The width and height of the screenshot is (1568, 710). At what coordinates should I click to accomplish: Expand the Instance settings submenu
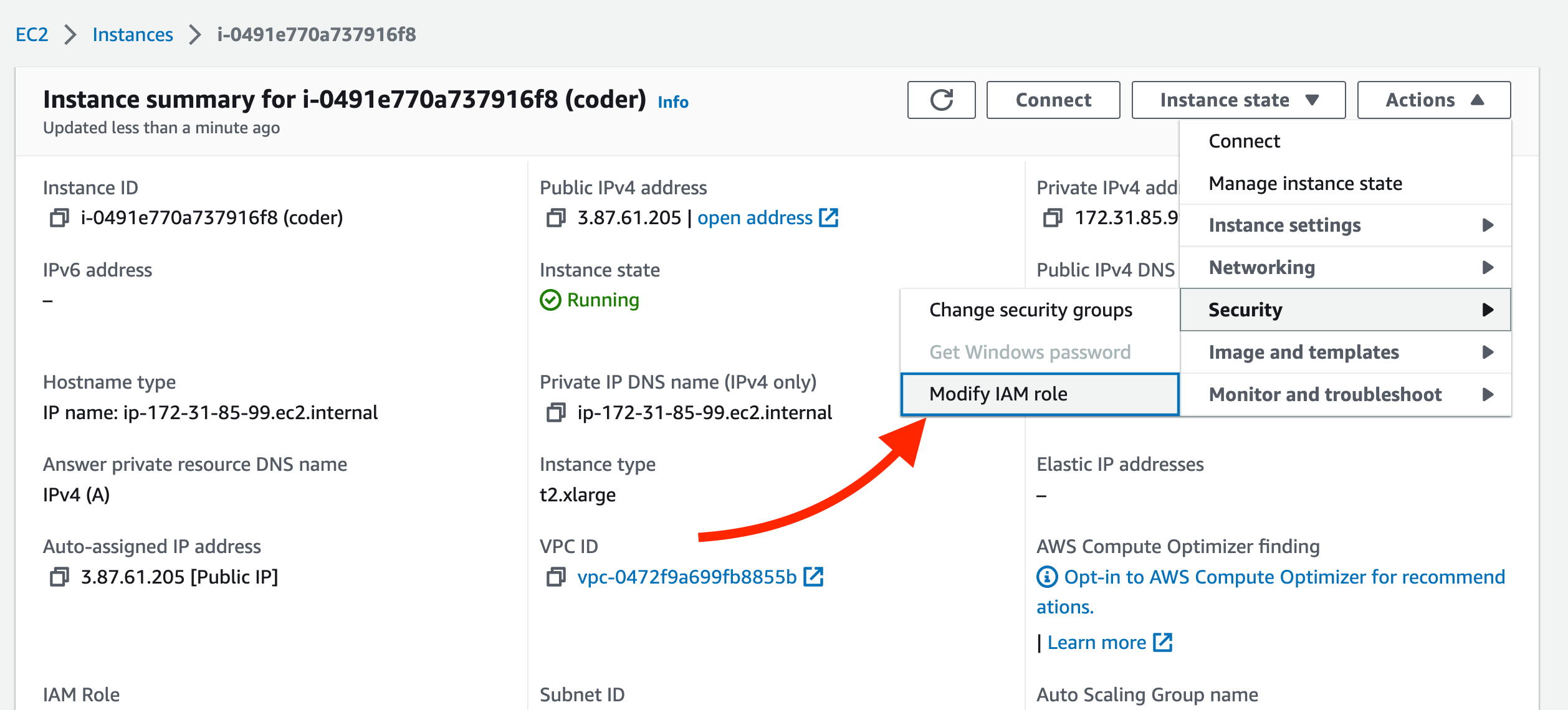point(1345,225)
